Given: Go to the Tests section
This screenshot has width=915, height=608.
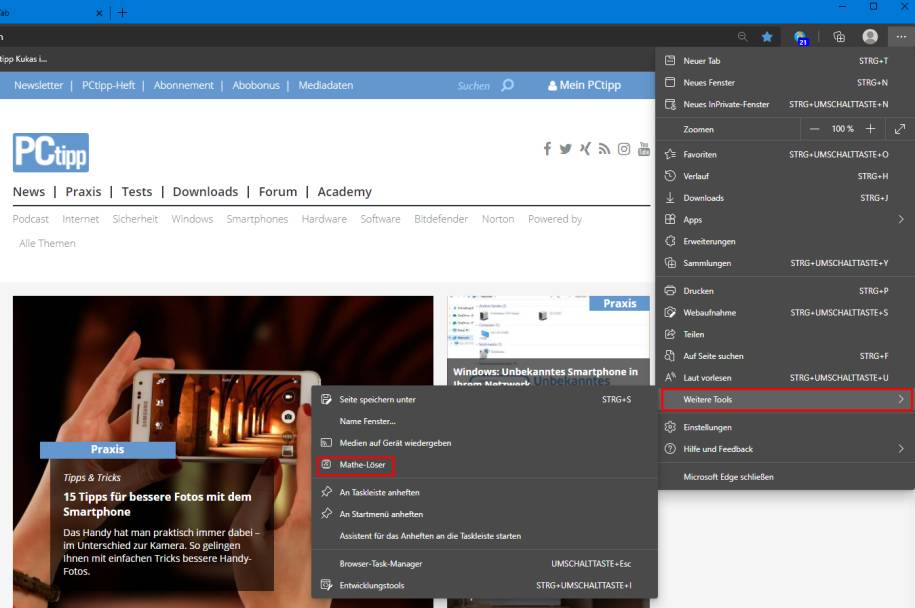Looking at the screenshot, I should coord(137,192).
